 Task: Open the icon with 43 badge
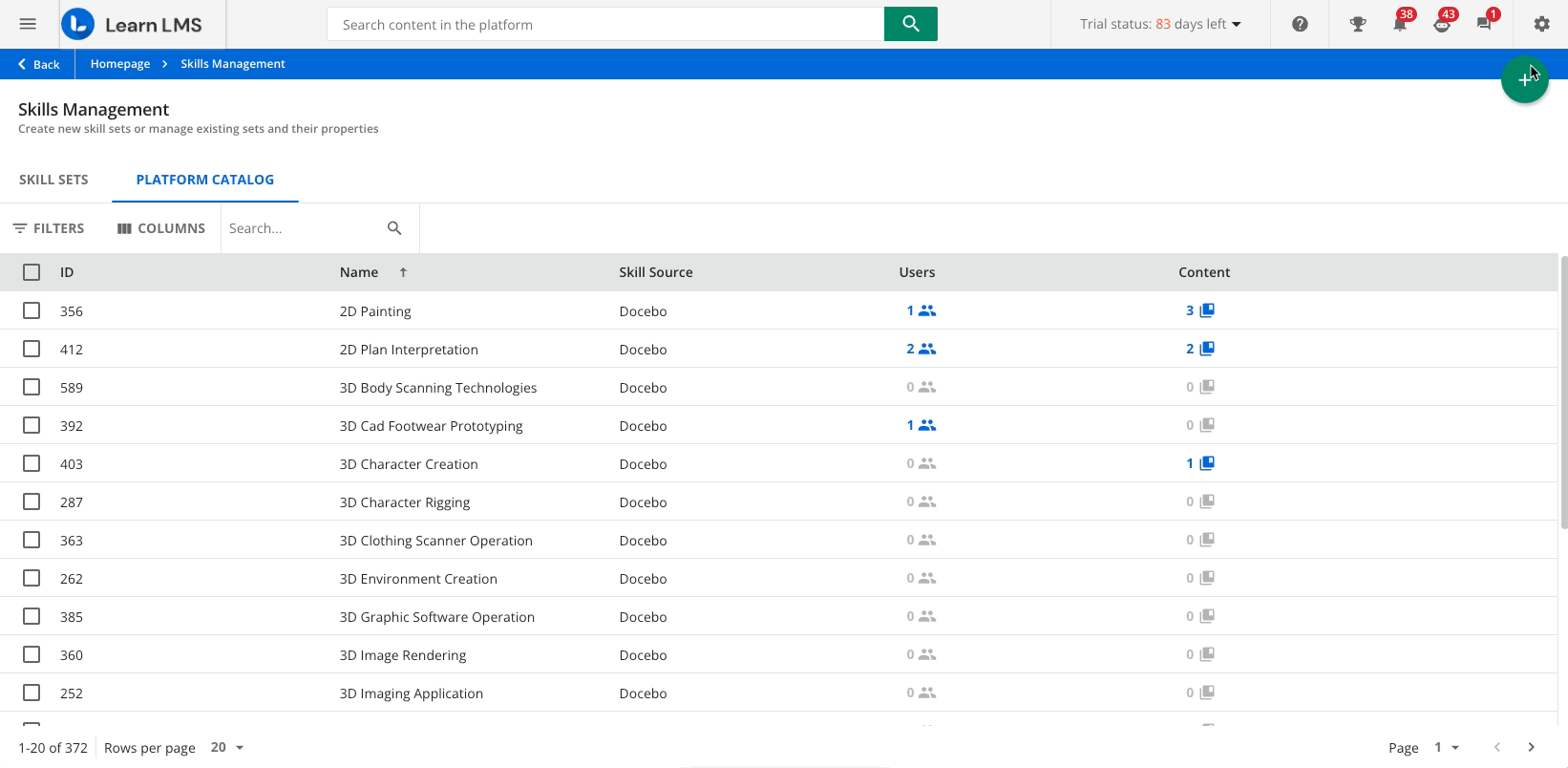pos(1443,23)
